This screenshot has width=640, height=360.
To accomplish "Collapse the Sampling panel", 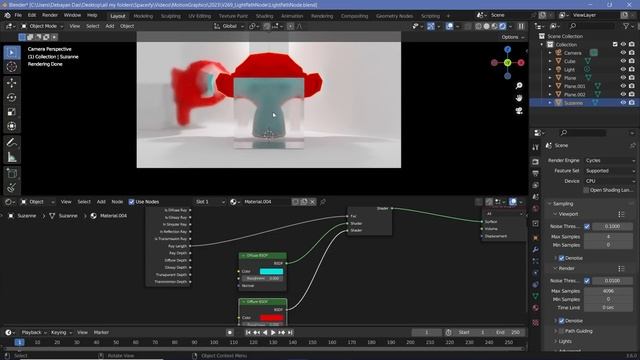I will [562, 204].
